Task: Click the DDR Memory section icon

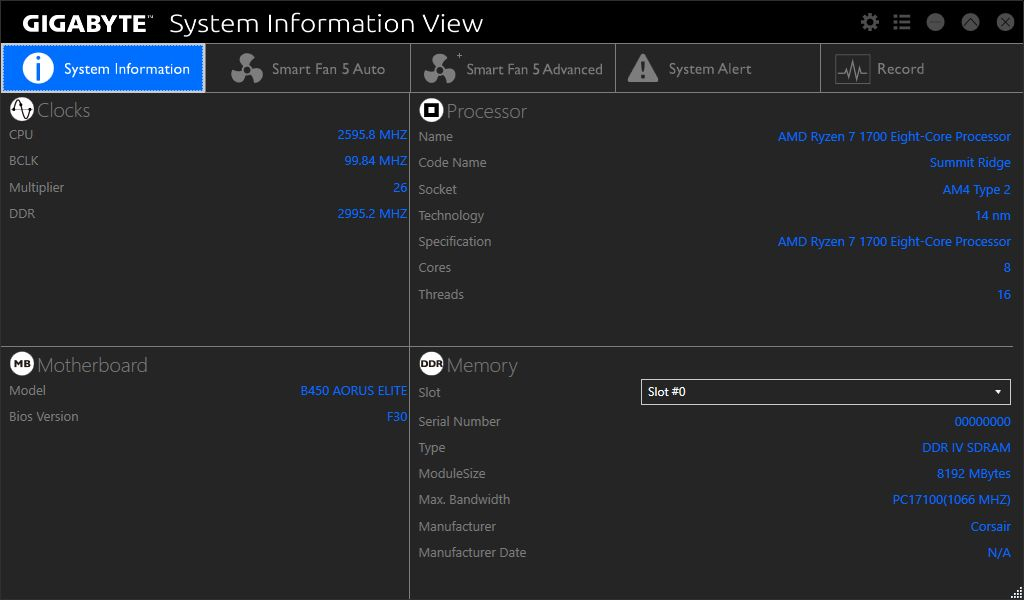Action: tap(431, 364)
